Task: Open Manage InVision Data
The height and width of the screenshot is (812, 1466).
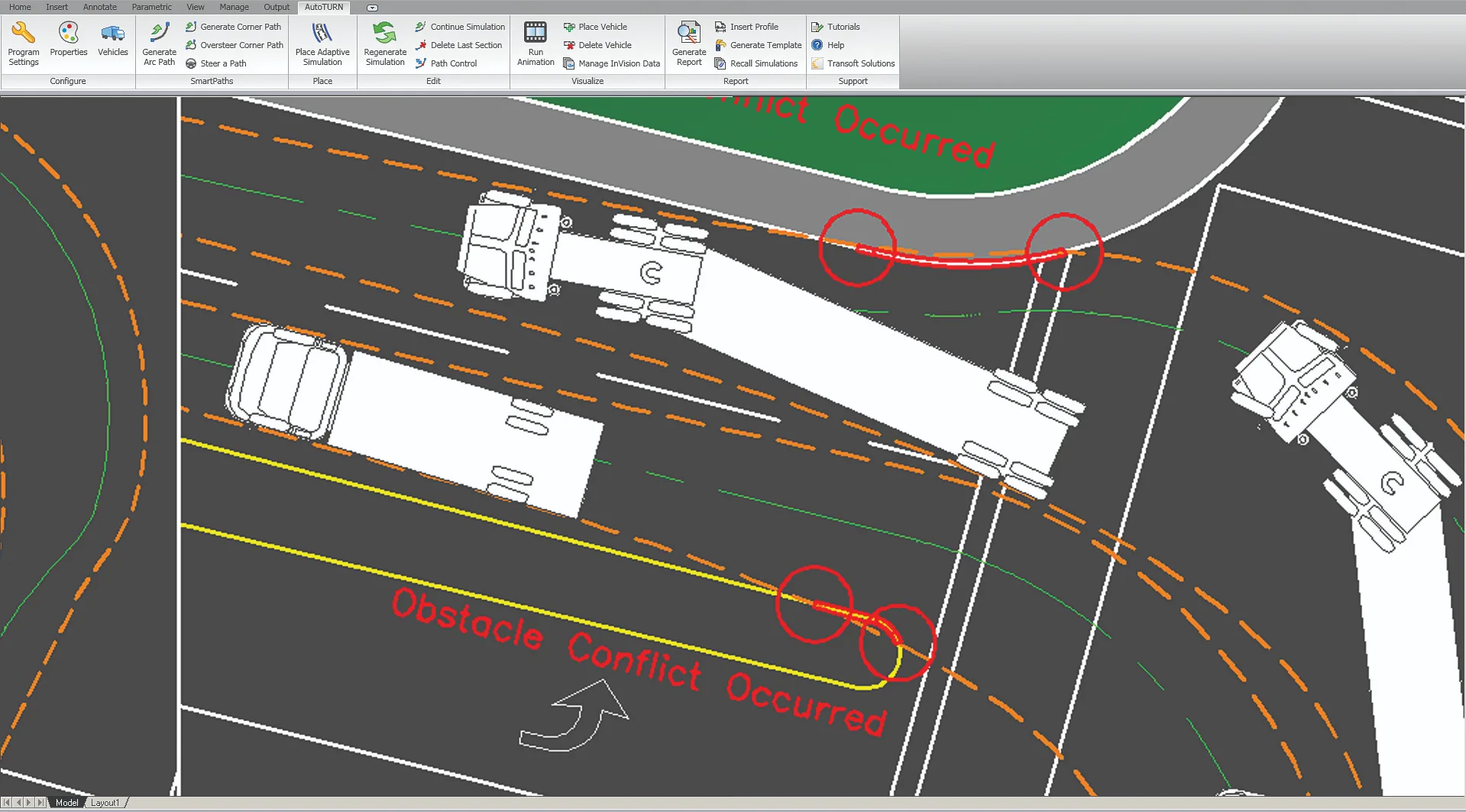Action: tap(612, 63)
